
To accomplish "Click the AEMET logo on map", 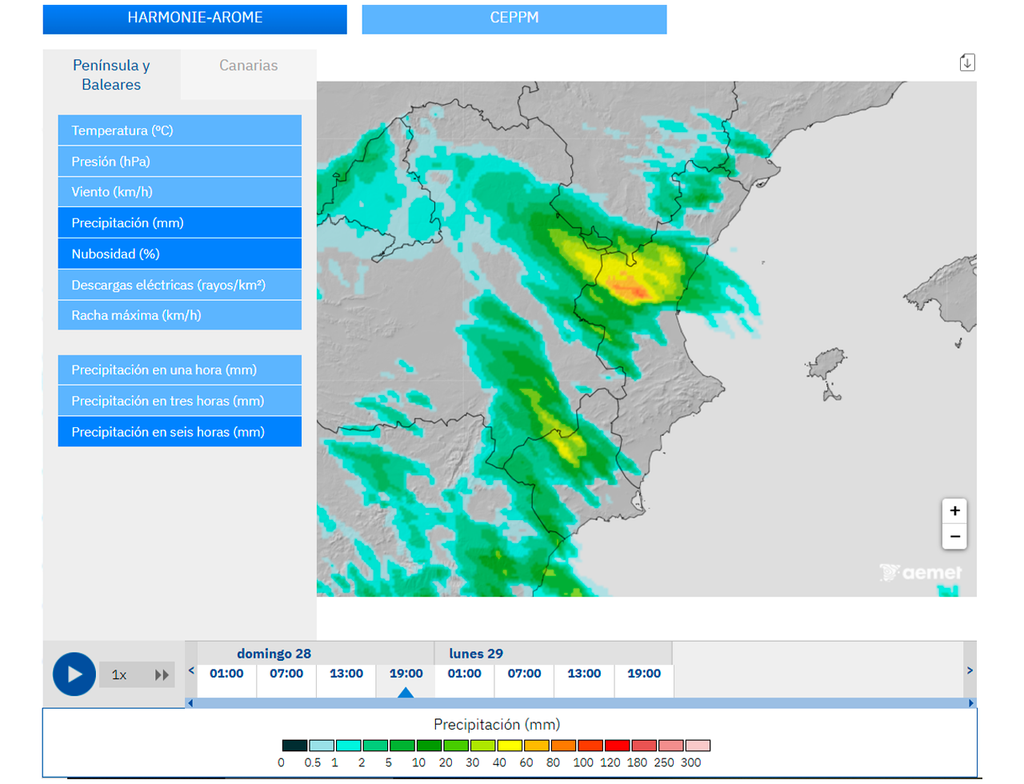I will 920,573.
